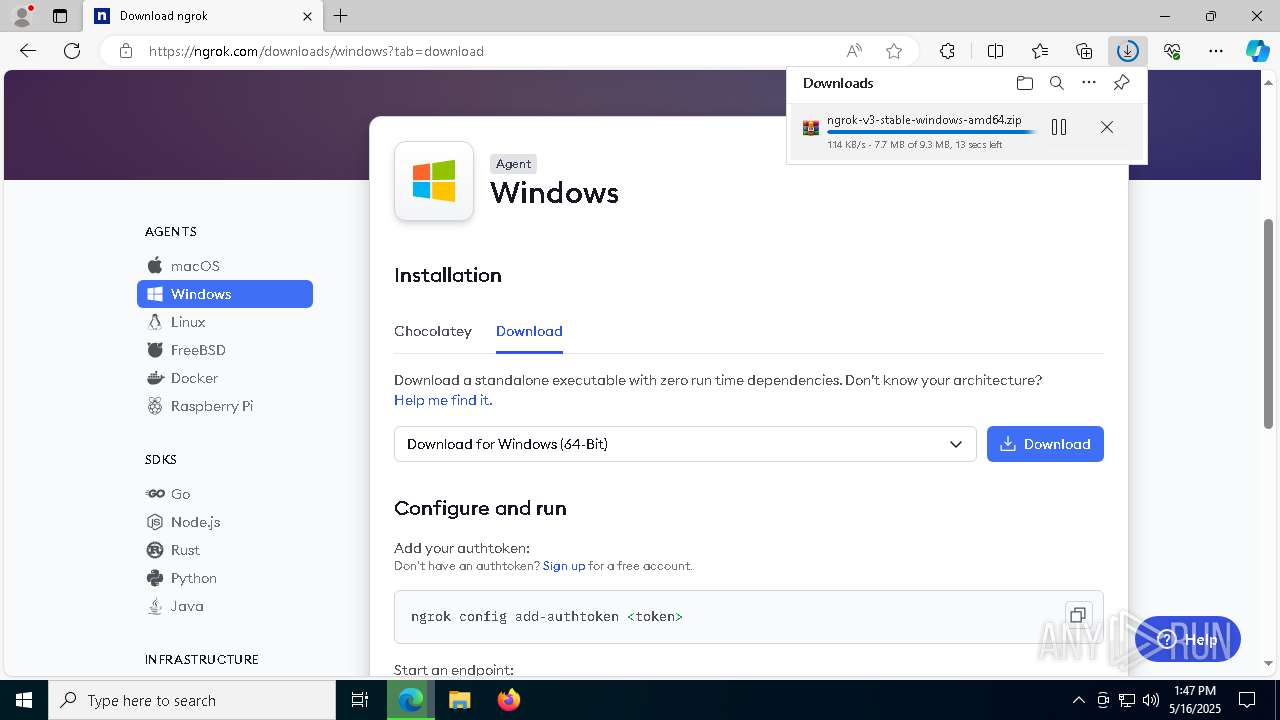
Task: Open the Help chat widget
Action: click(x=1188, y=639)
